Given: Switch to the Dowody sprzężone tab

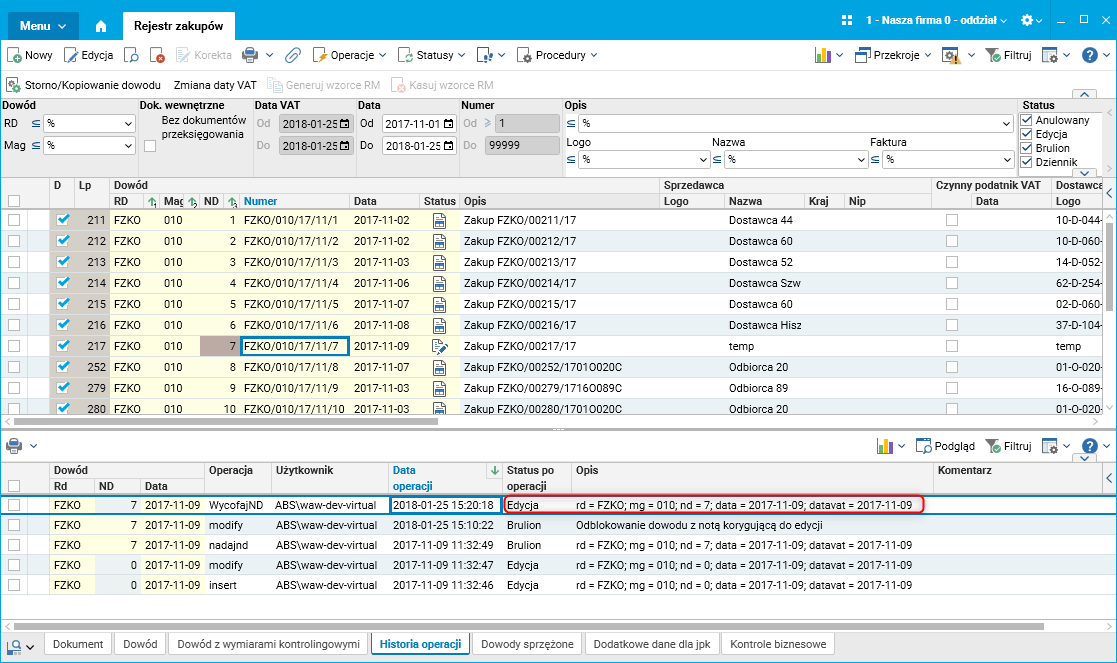Looking at the screenshot, I should click(x=526, y=645).
